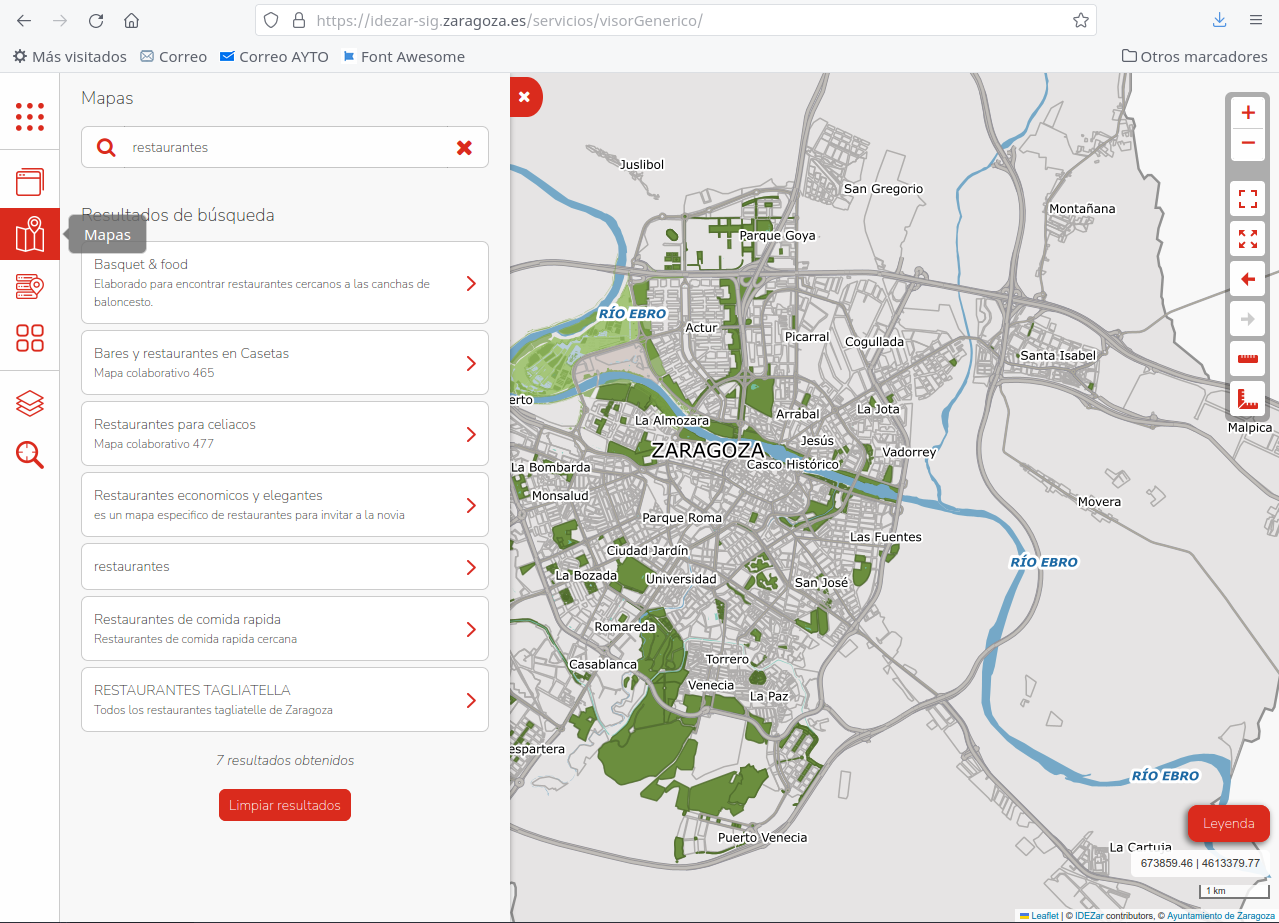
Task: Open the Leyenda button on the map
Action: pos(1227,823)
